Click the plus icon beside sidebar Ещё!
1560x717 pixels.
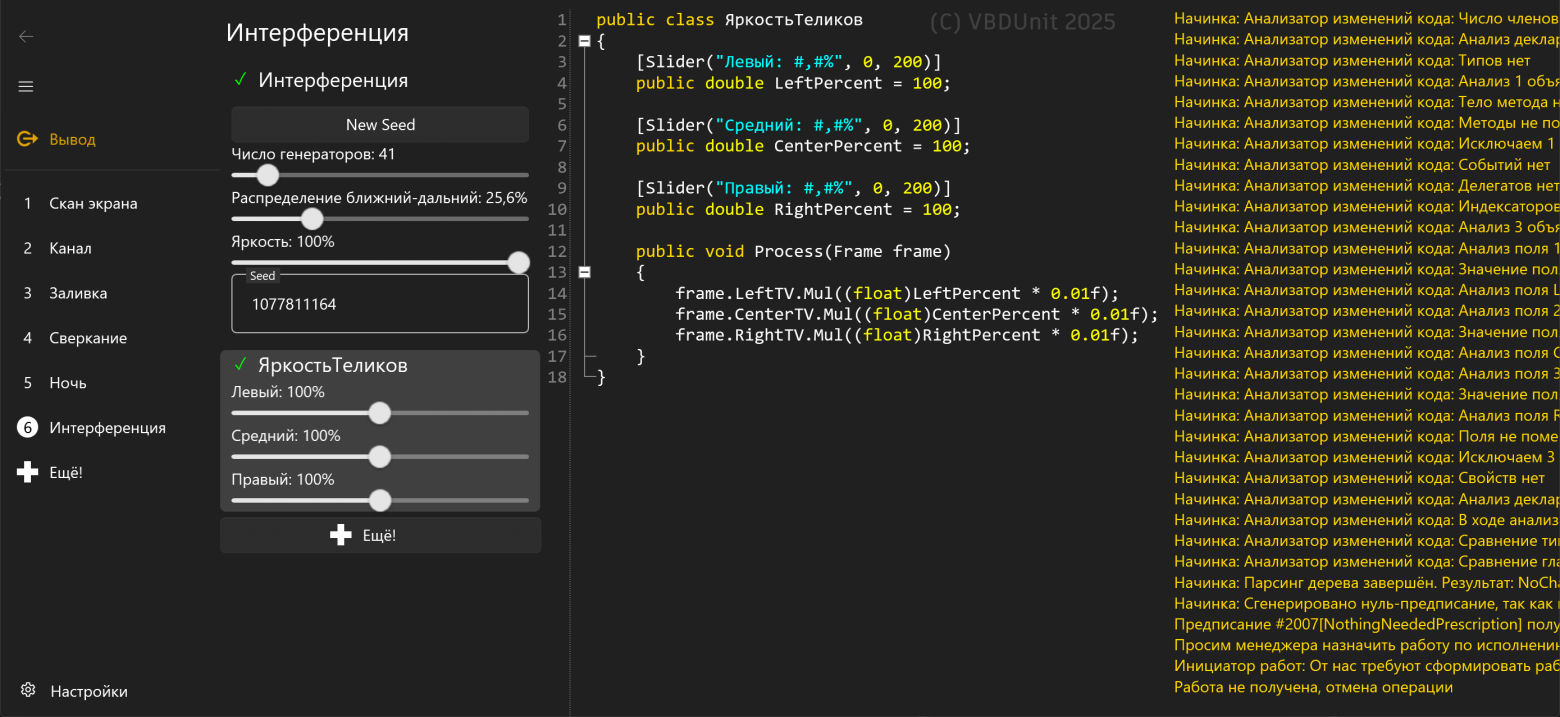(27, 472)
